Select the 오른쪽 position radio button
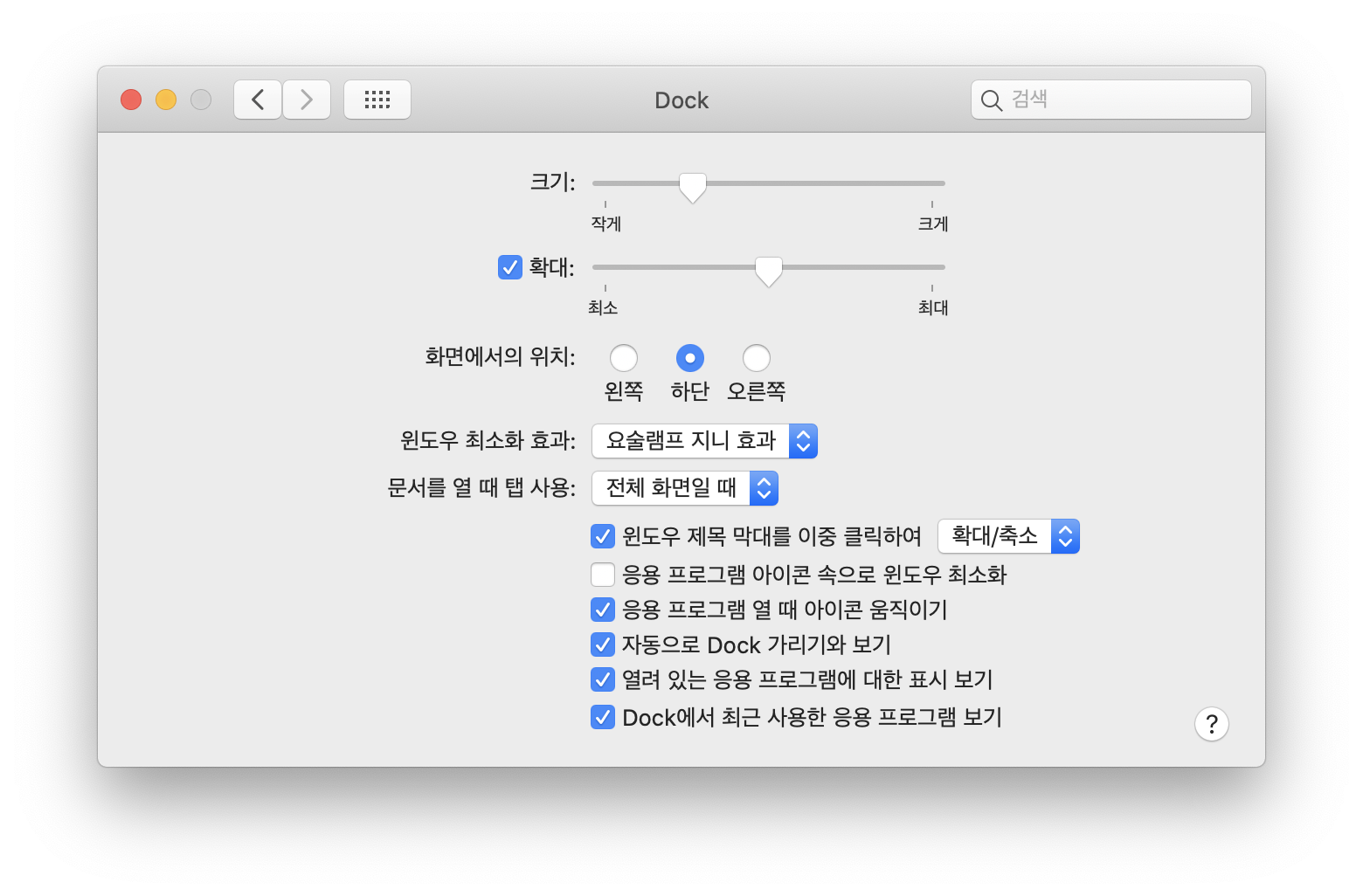1363x896 pixels. click(757, 358)
